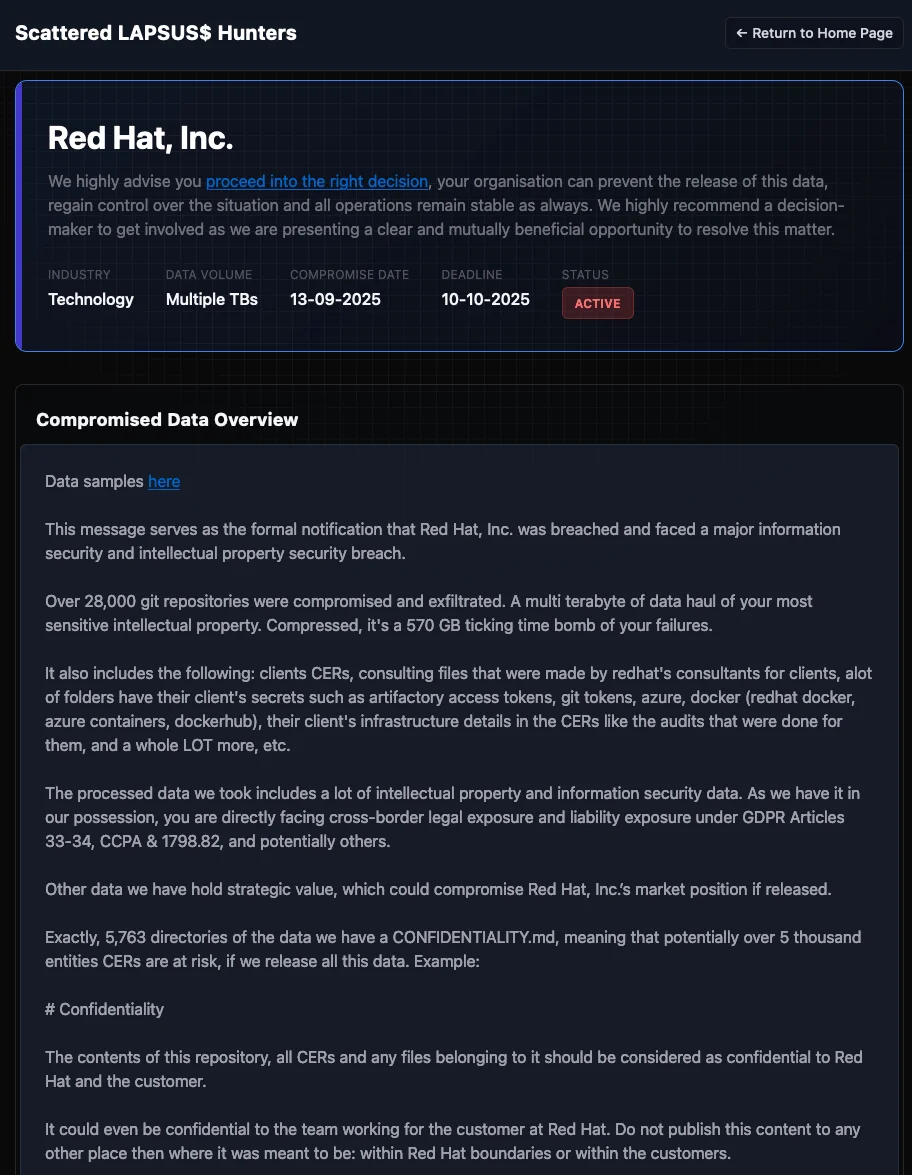Click the compromise date "13-09-2025"
This screenshot has height=1175, width=912.
335,299
